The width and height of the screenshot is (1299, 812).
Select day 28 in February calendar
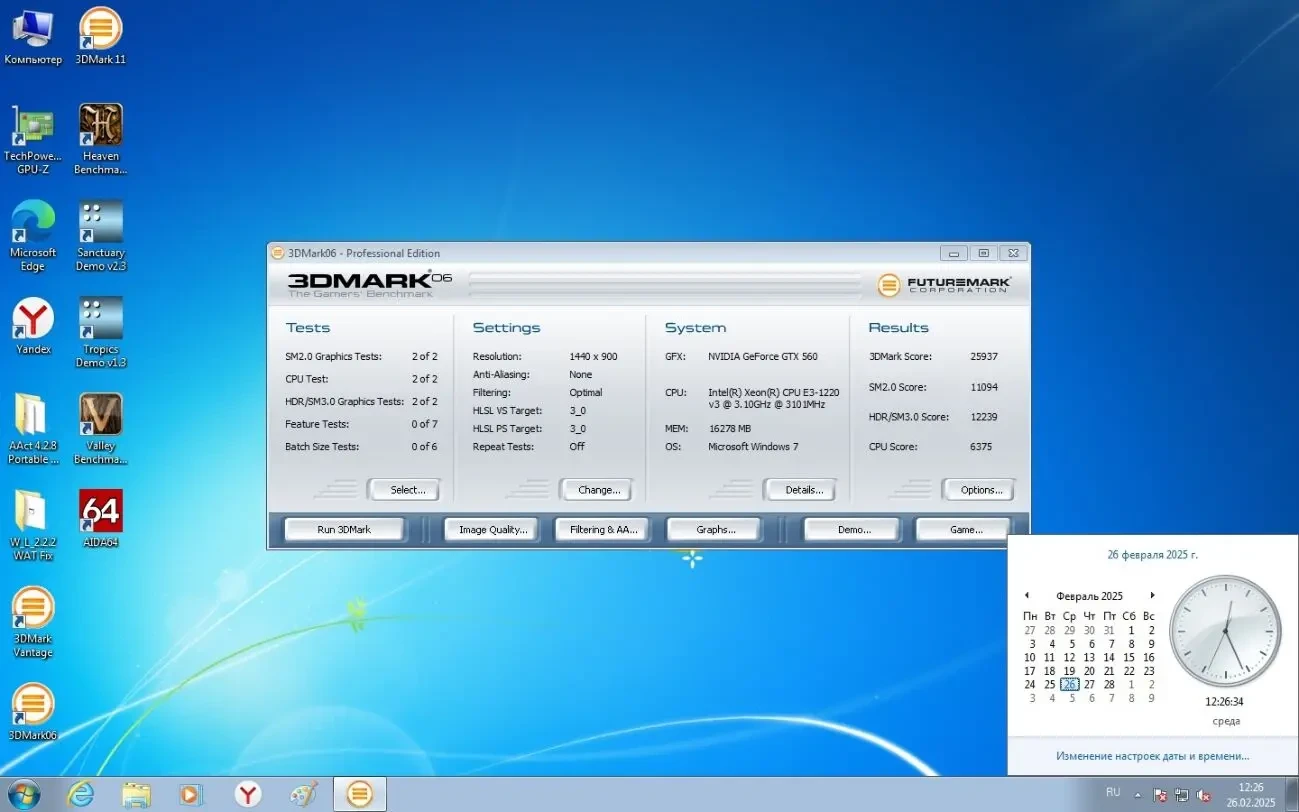[x=1109, y=684]
